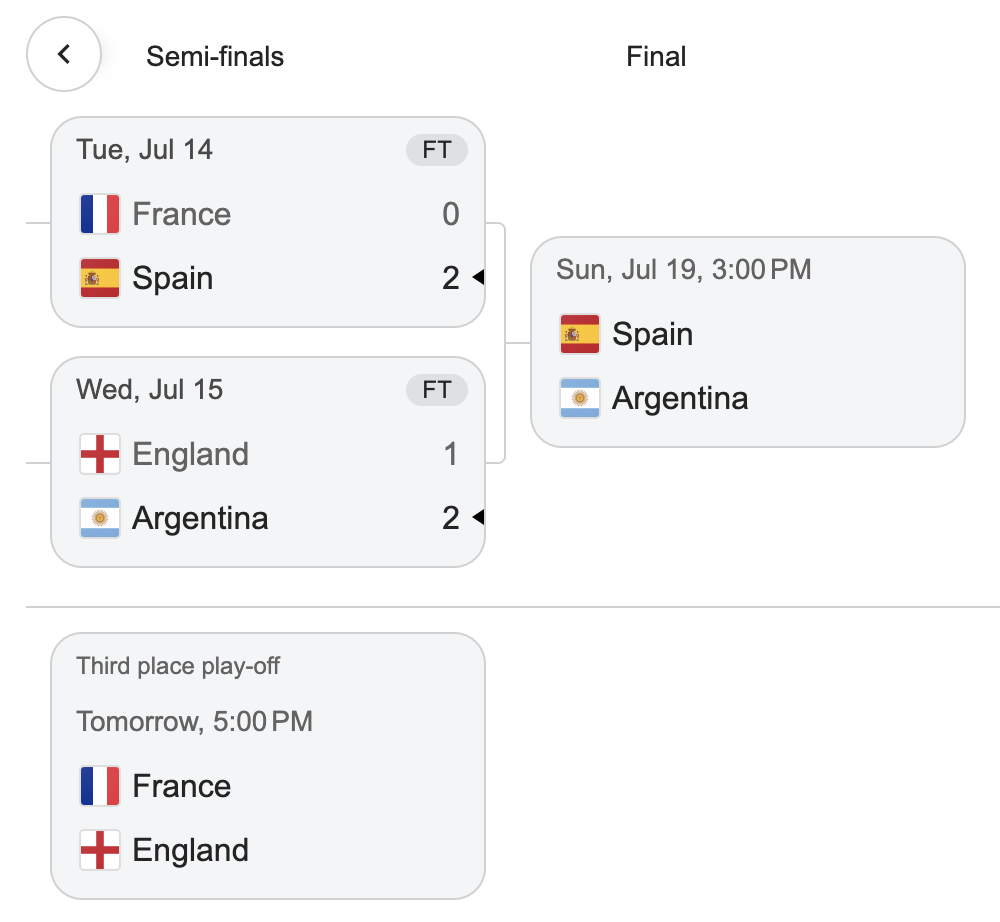Click Spain flag in Jul 14 semi-final
Screen dimensions: 1000x922
tap(100, 278)
